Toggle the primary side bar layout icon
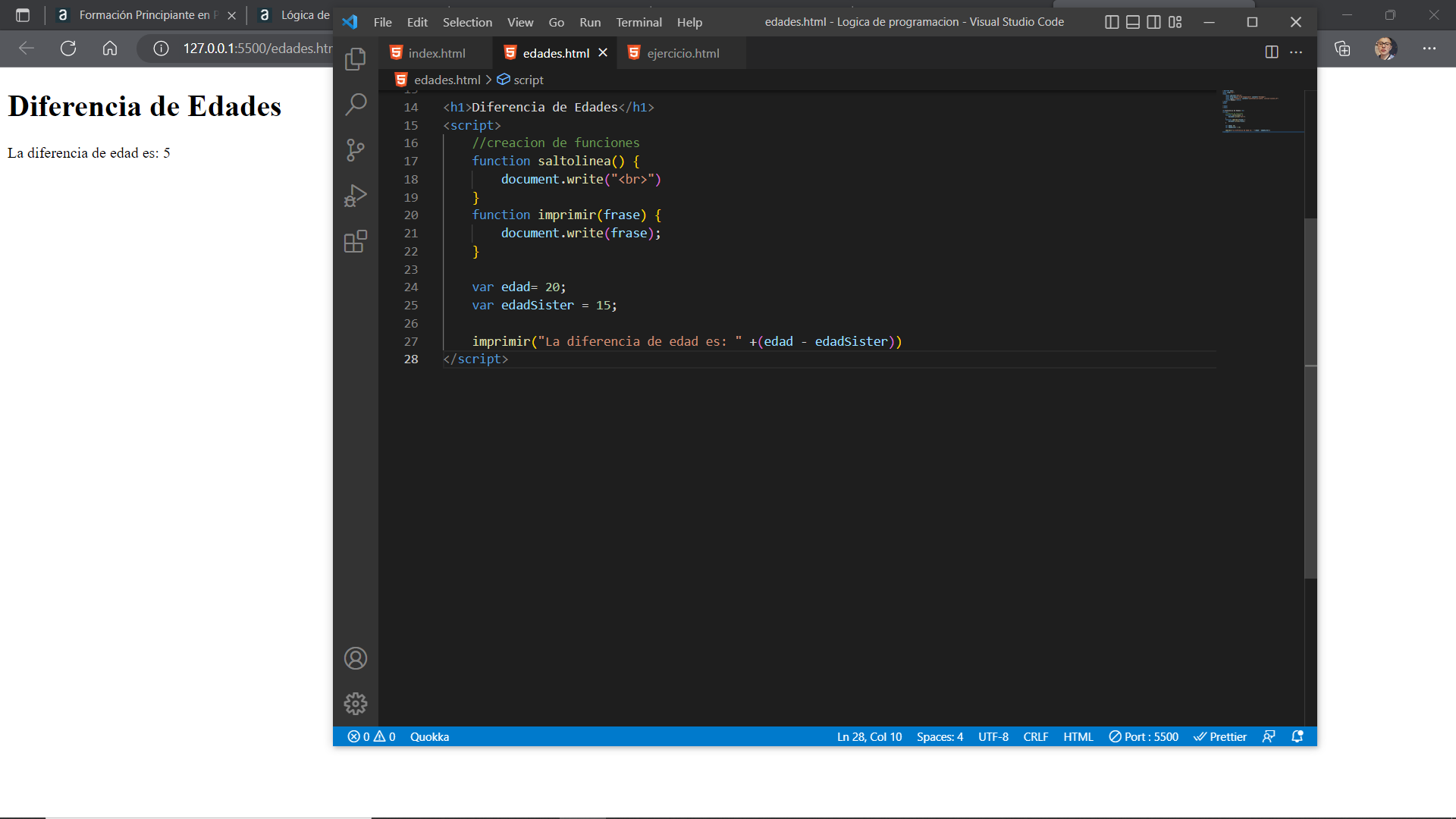Viewport: 1456px width, 819px height. [x=1112, y=22]
